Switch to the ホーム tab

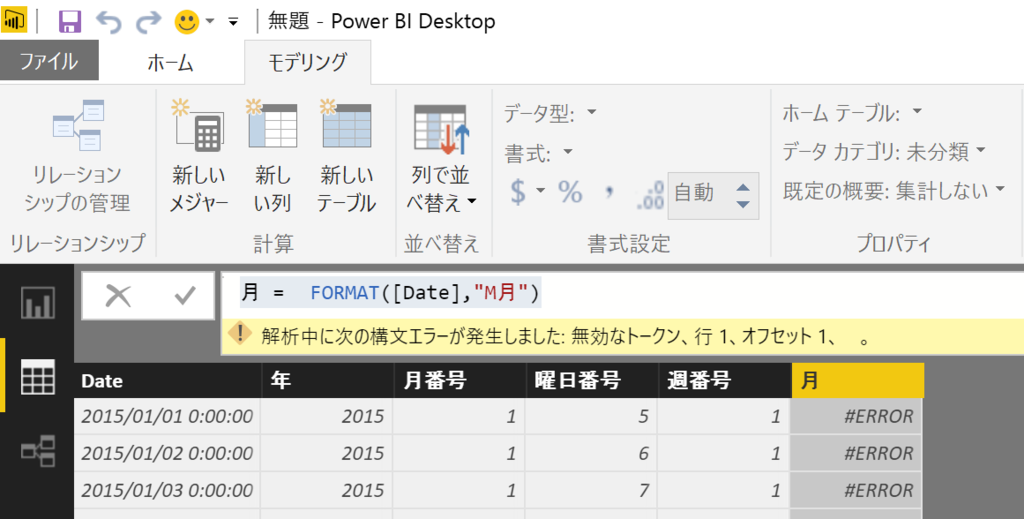point(170,63)
